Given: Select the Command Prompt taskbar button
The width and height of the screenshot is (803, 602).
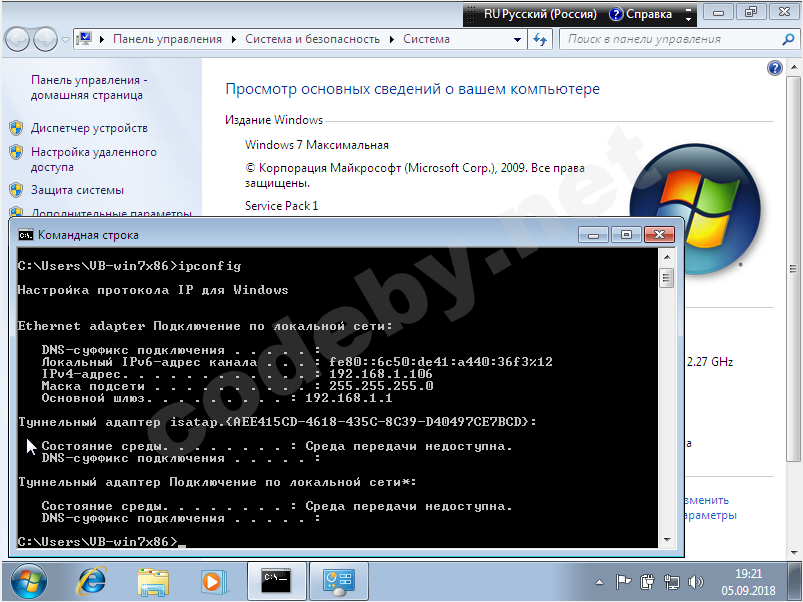Looking at the screenshot, I should click(x=277, y=580).
